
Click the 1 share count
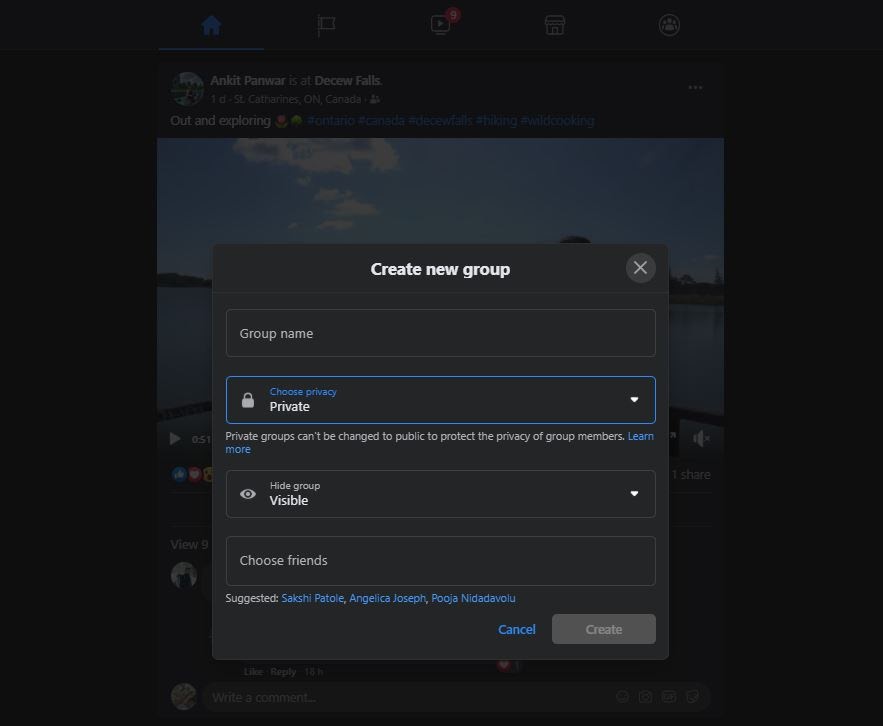pos(691,475)
